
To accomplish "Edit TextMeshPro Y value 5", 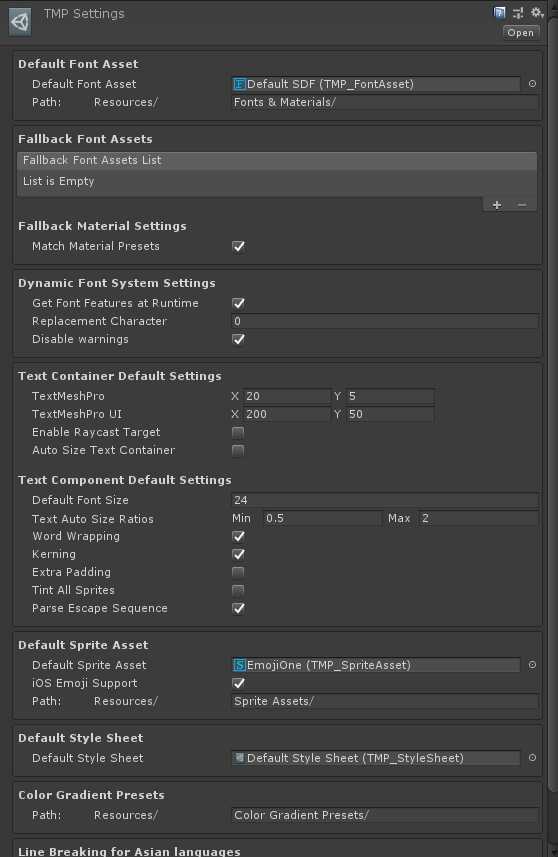I will tap(390, 396).
